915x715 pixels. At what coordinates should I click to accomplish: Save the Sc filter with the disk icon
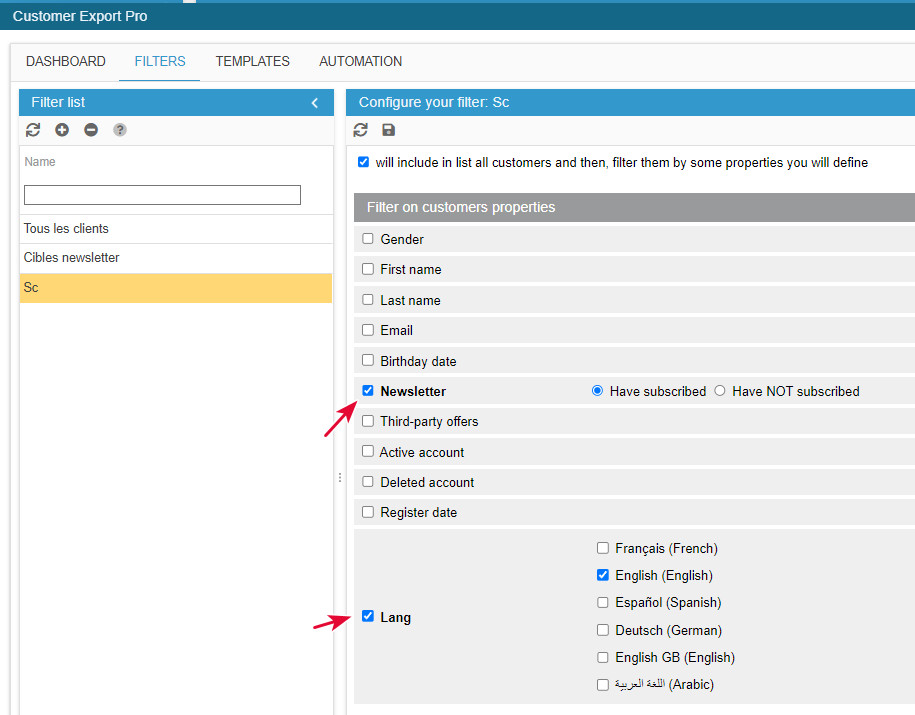click(x=388, y=129)
